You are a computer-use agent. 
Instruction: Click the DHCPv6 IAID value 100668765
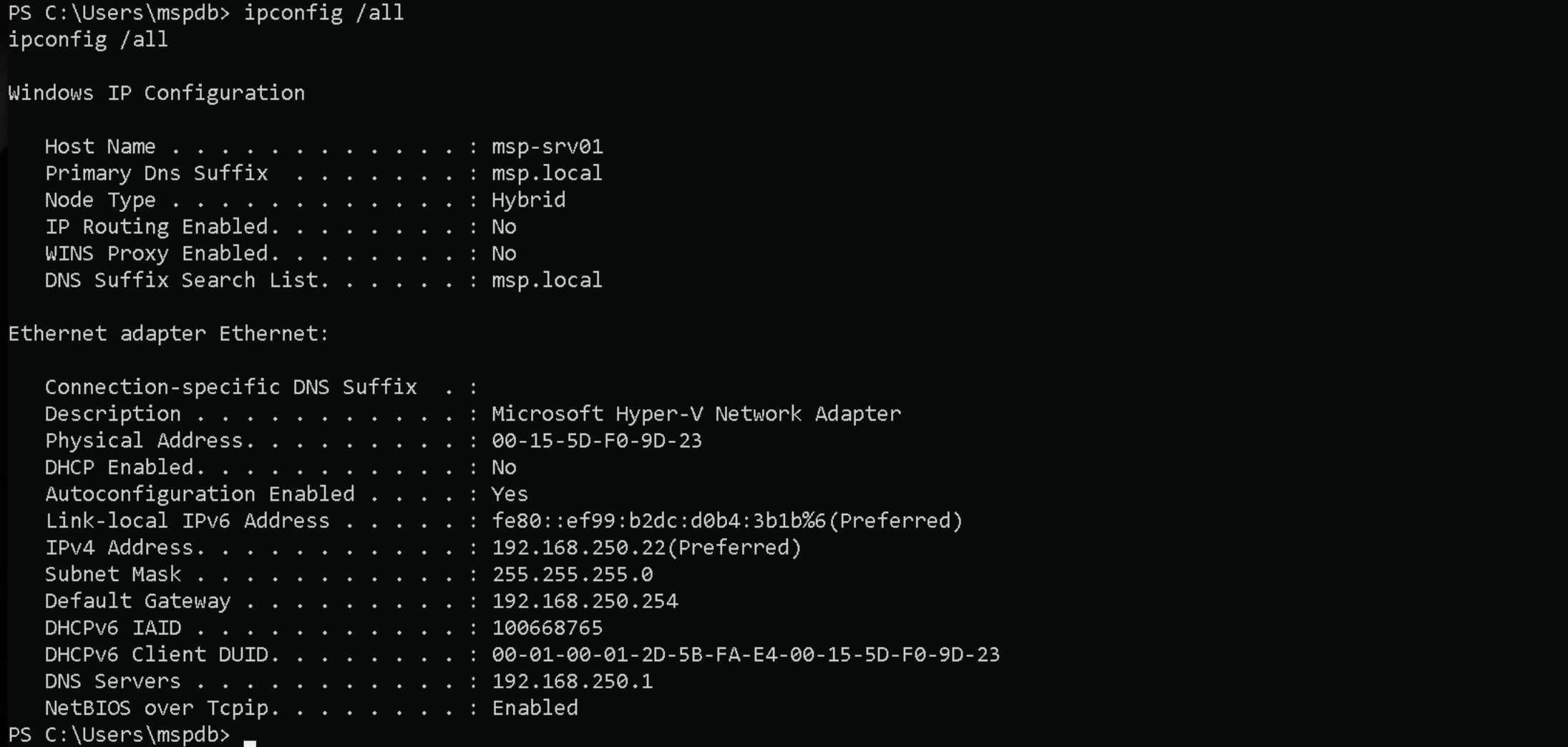coord(547,628)
